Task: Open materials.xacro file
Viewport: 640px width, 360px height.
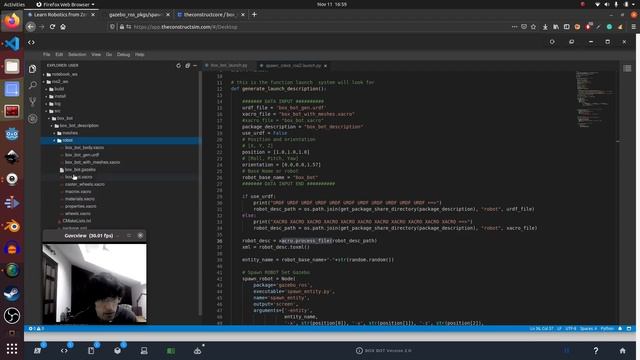Action: [x=80, y=199]
